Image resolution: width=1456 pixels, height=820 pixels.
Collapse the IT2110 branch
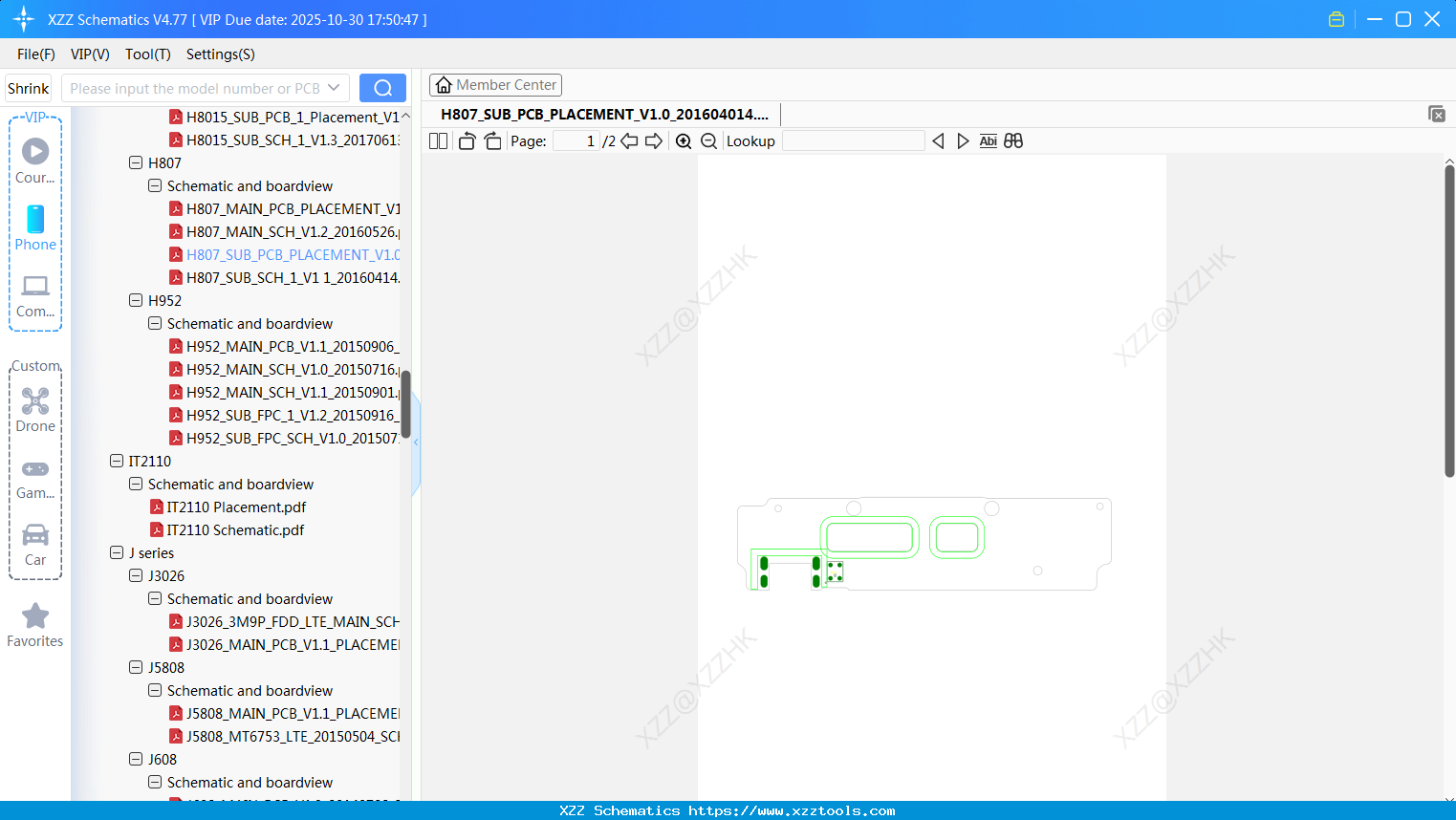pyautogui.click(x=117, y=461)
